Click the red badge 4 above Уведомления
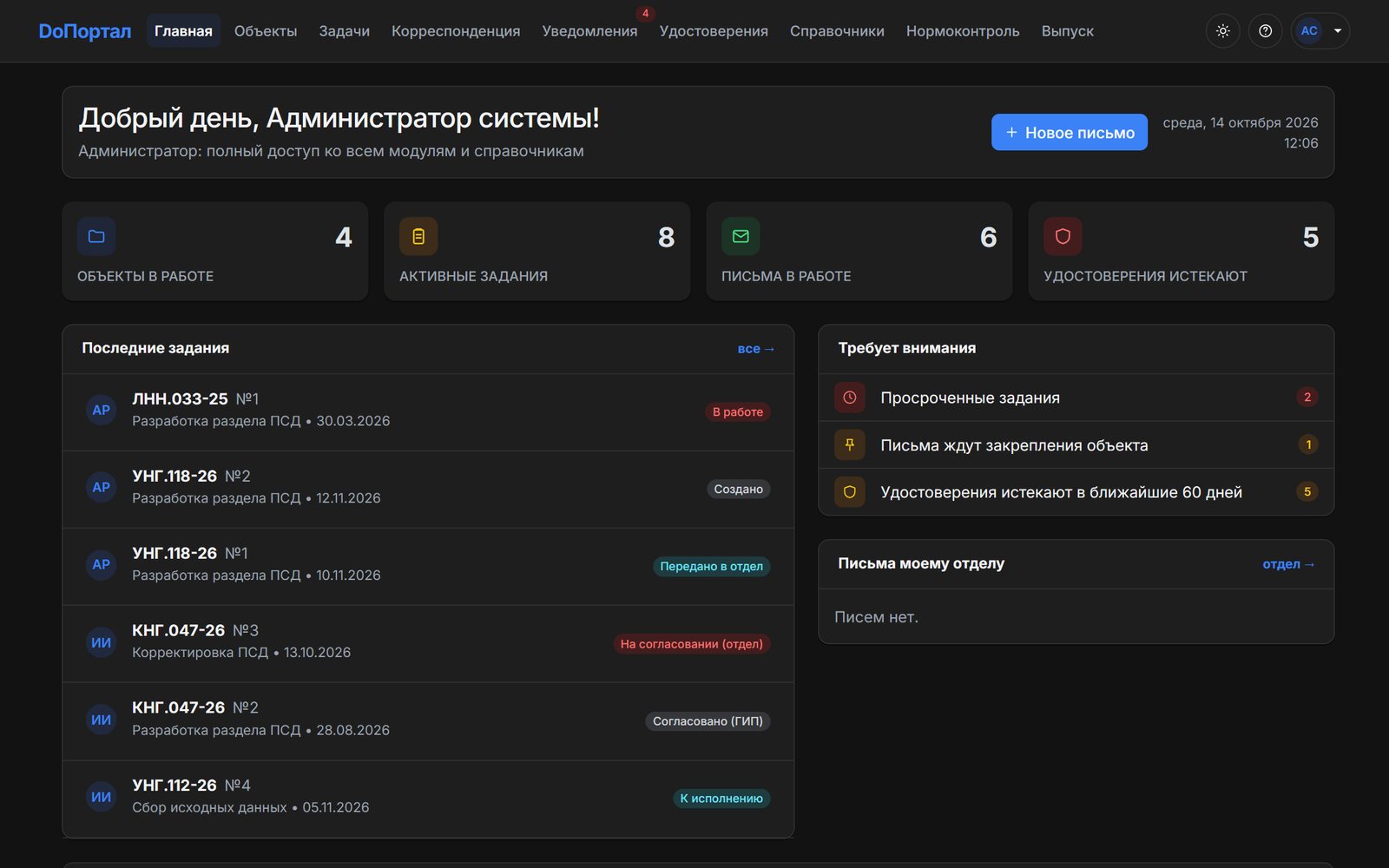This screenshot has width=1389, height=868. pos(645,13)
